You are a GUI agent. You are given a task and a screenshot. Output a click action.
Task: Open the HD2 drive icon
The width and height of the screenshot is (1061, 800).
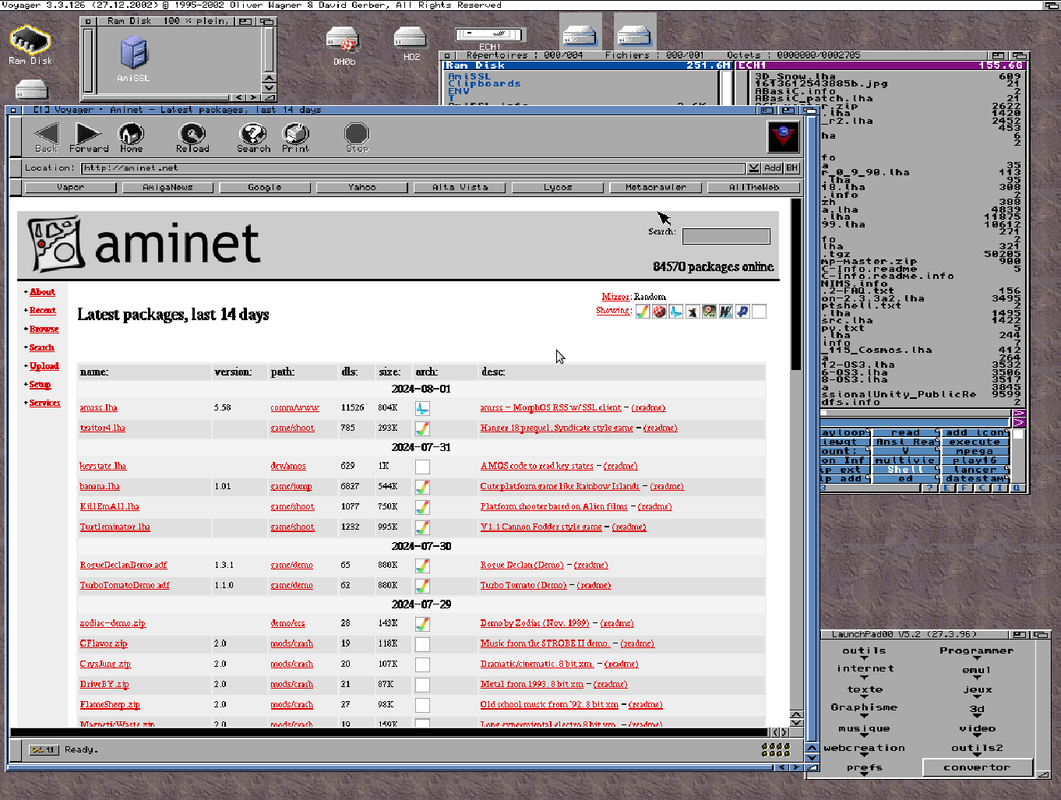tap(411, 43)
